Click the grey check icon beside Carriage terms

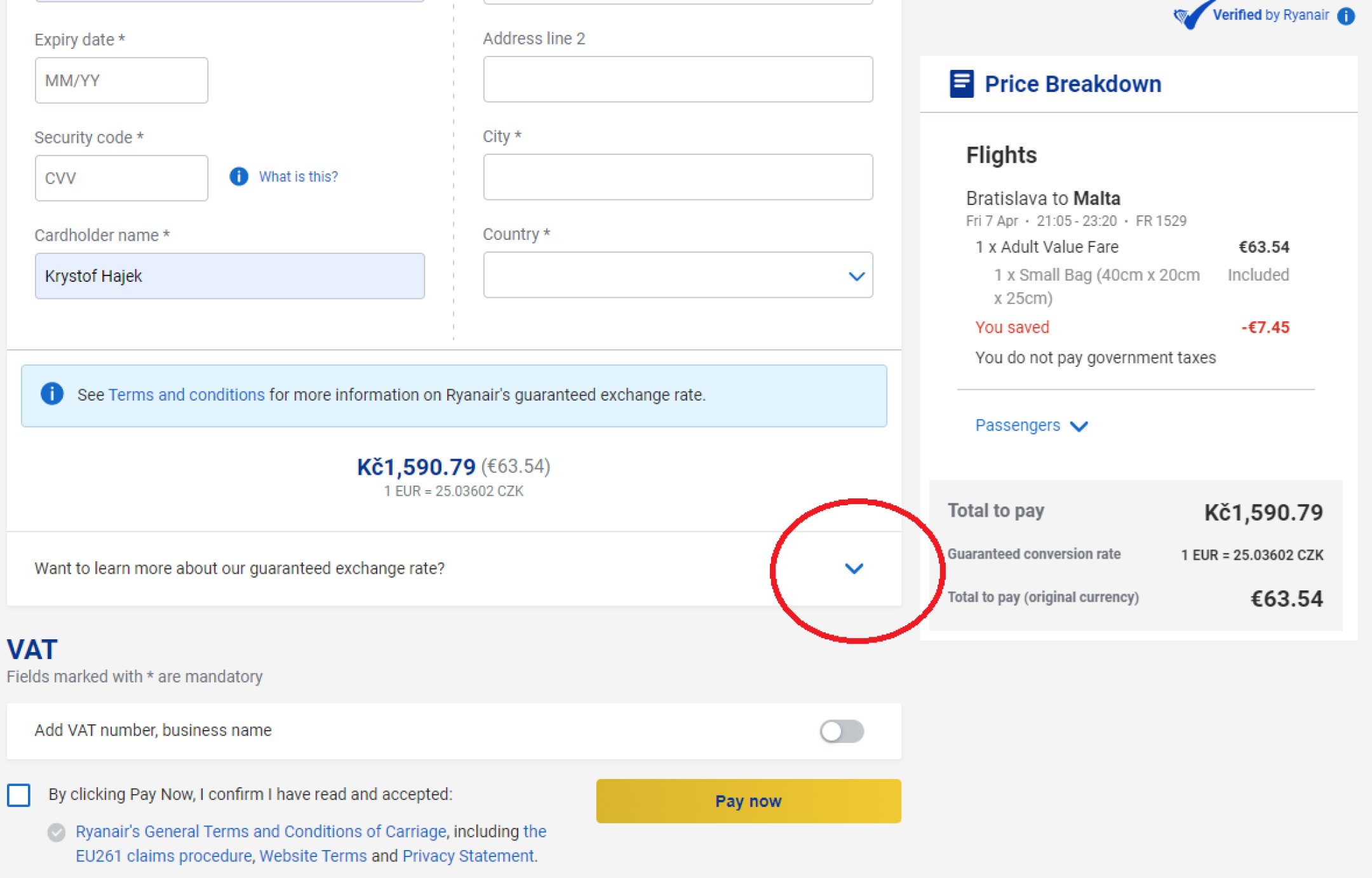pos(56,831)
